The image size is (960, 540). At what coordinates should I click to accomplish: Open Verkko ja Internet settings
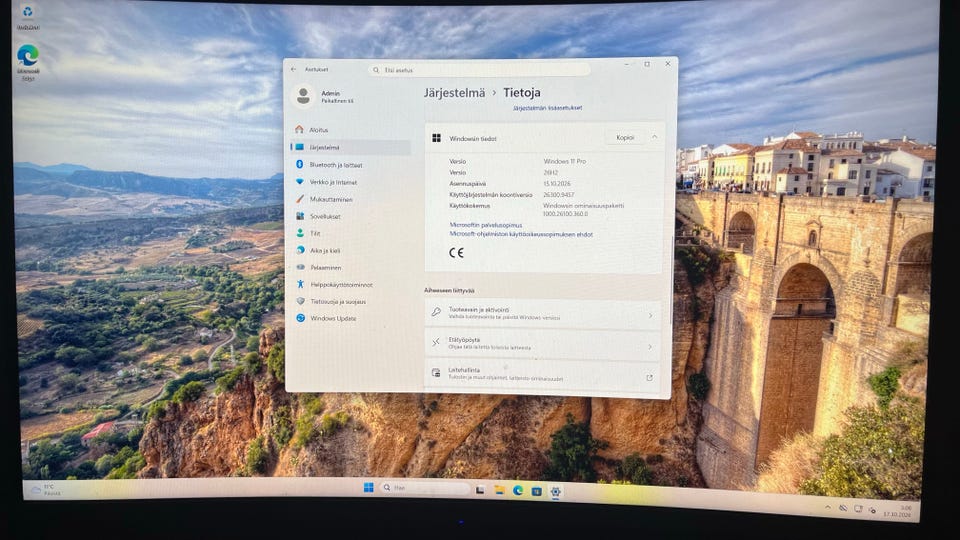point(350,182)
